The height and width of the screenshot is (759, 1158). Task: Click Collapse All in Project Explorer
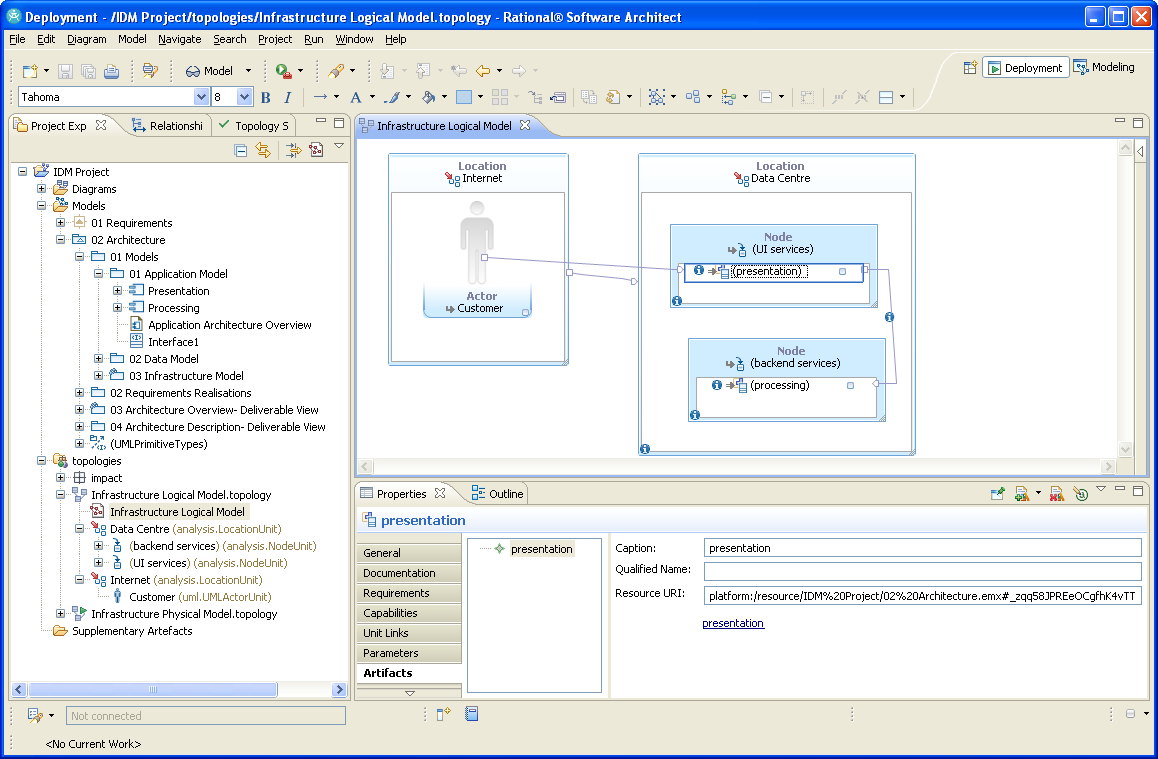tap(241, 151)
